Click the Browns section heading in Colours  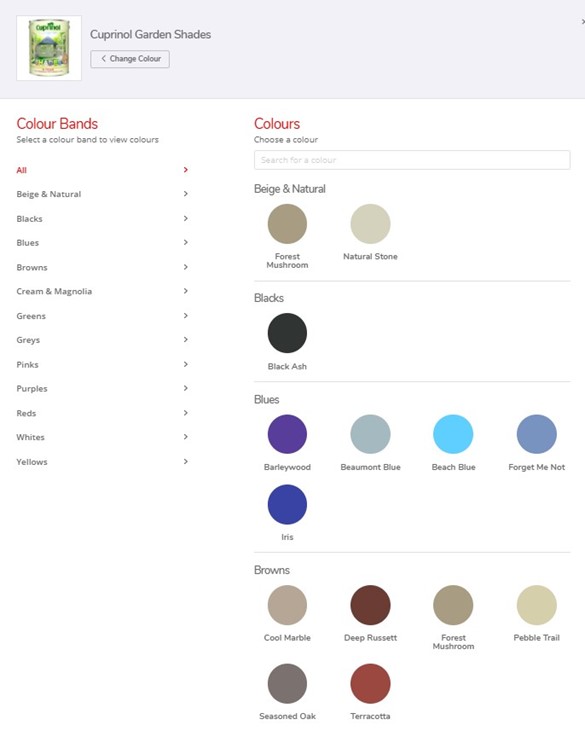[x=272, y=570]
